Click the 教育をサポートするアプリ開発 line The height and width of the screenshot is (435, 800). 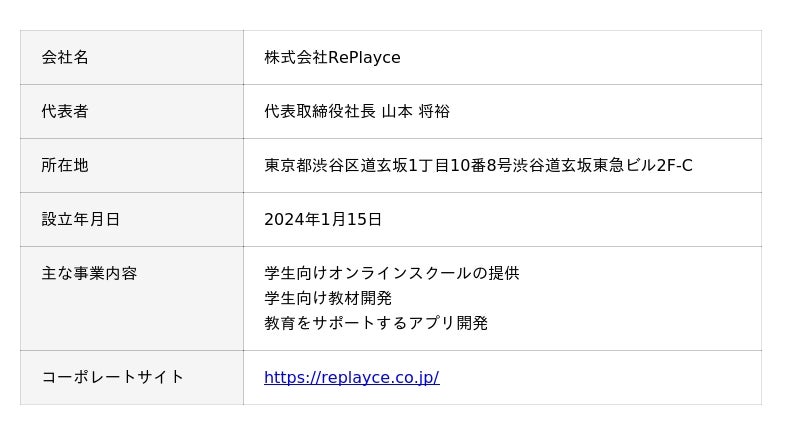point(376,323)
